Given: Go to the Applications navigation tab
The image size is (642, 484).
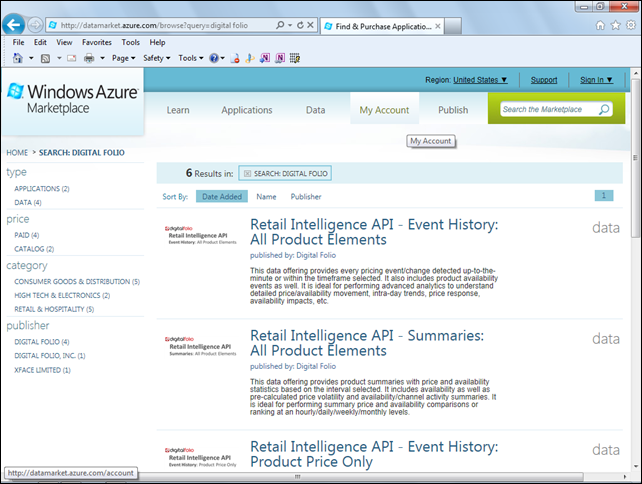Looking at the screenshot, I should pos(247,110).
